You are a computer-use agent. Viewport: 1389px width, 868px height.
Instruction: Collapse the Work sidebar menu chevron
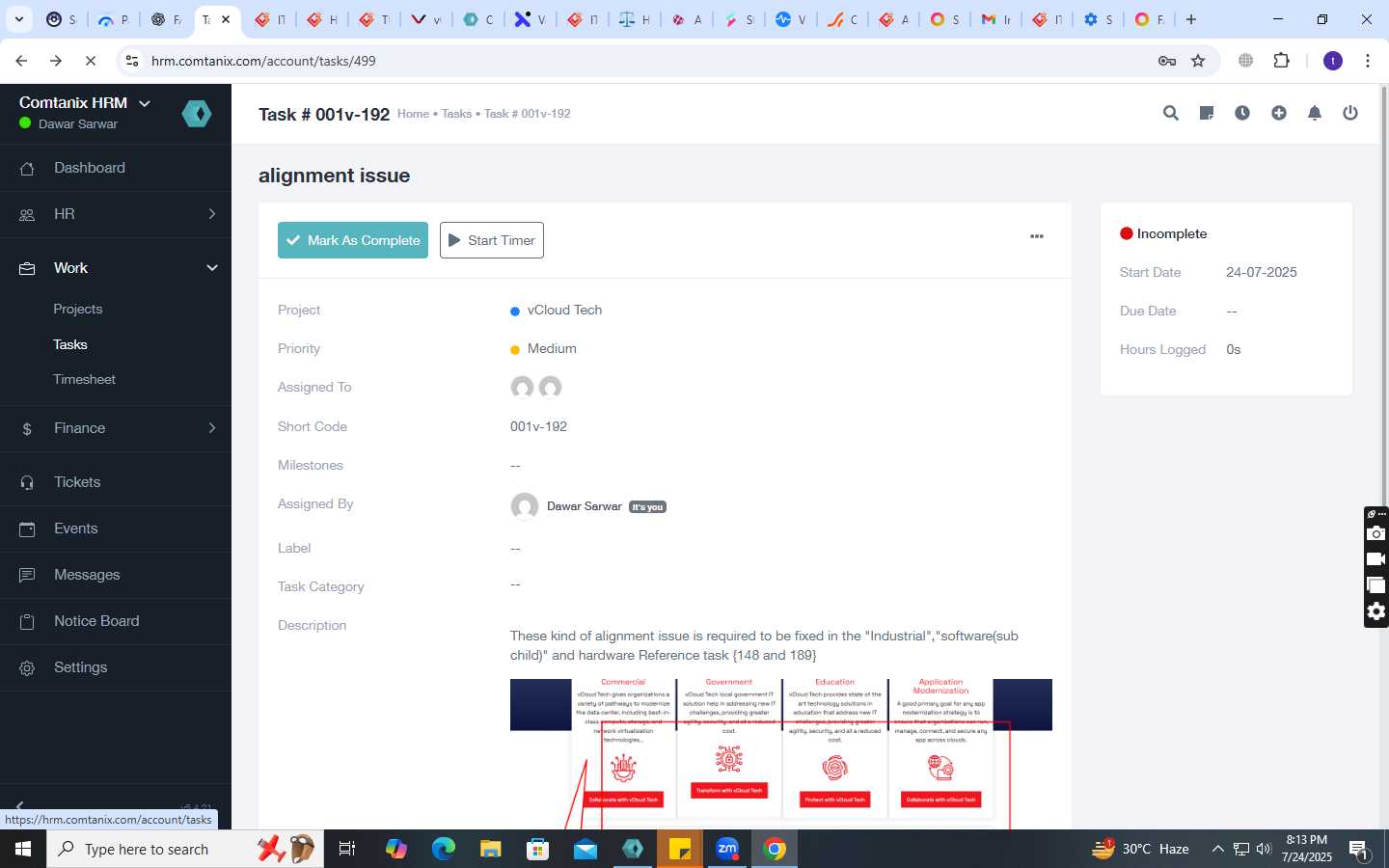tap(212, 268)
